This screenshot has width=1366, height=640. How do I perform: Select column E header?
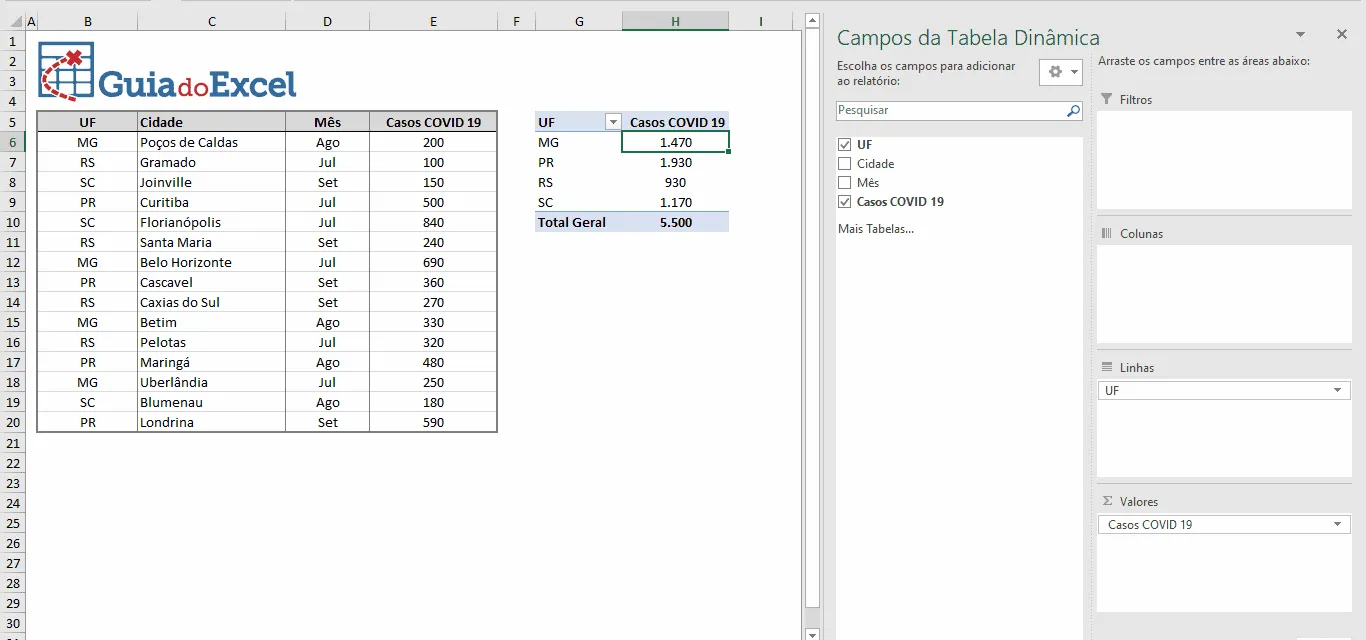click(x=433, y=21)
